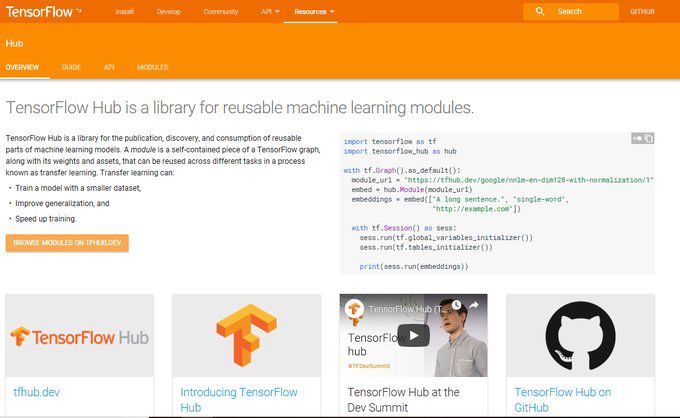Click the video's Watch Later clock icon
The image size is (680, 418).
tap(456, 305)
